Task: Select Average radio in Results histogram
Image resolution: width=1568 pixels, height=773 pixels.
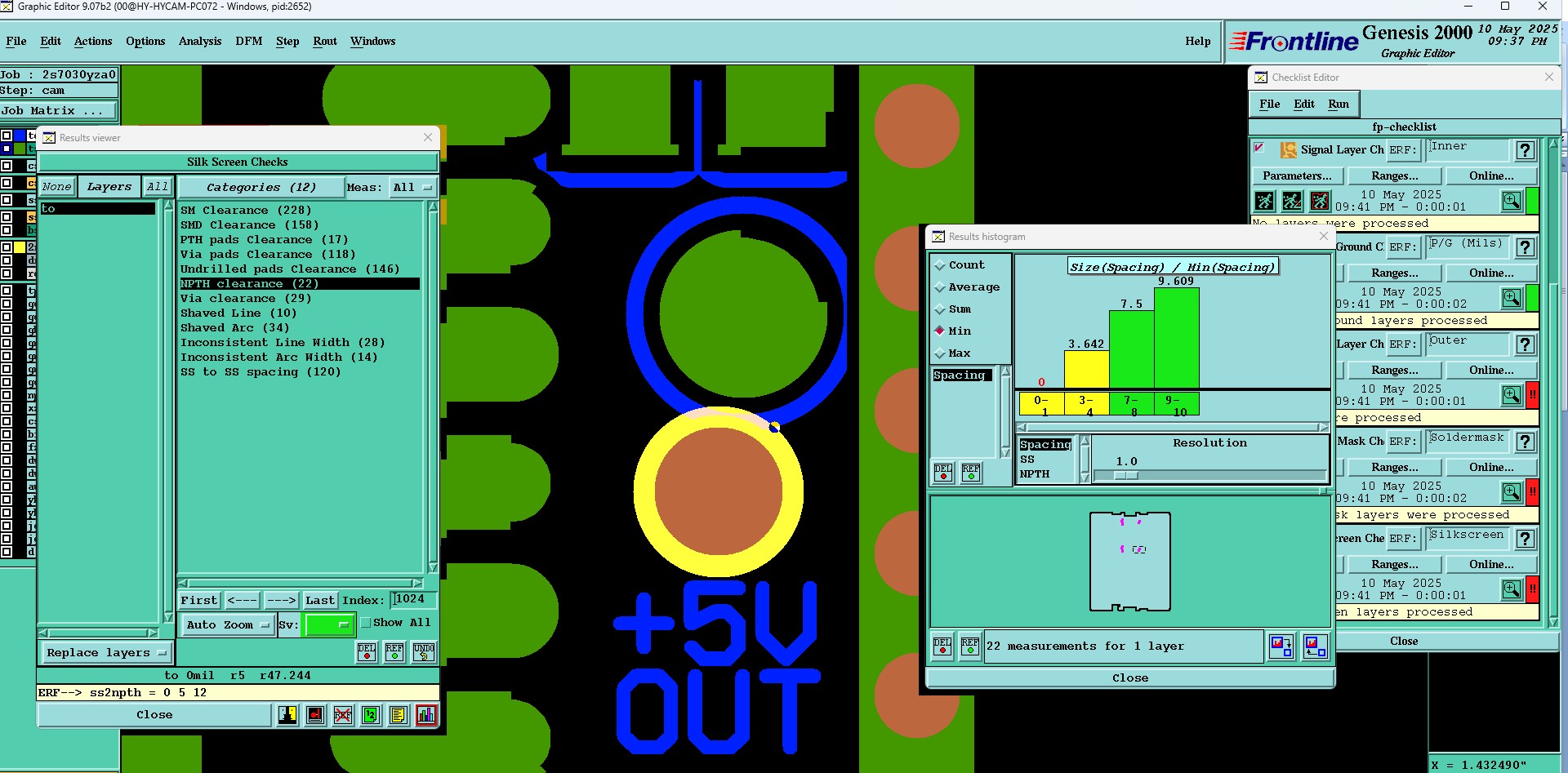Action: pyautogui.click(x=940, y=287)
